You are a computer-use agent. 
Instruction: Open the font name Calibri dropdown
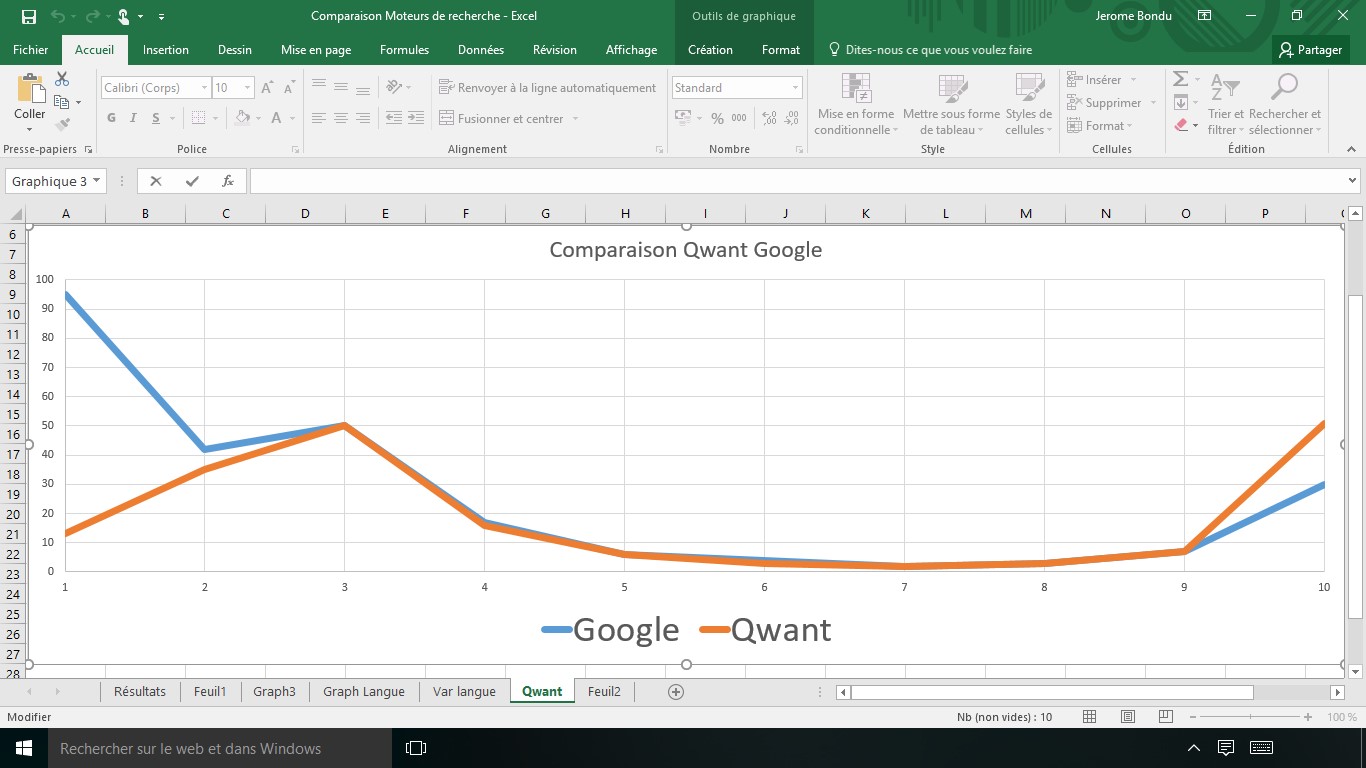click(204, 88)
